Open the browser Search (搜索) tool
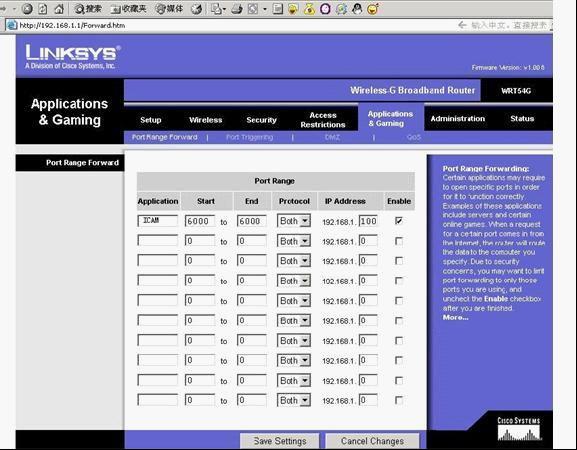This screenshot has width=577, height=450. 88,8
